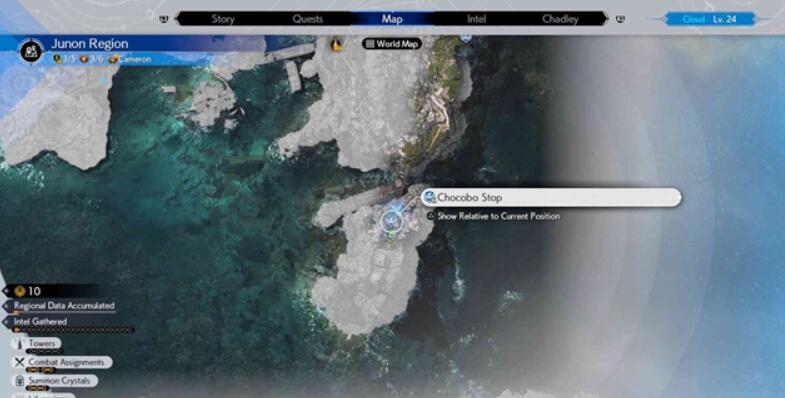Select the Map tab

(392, 19)
